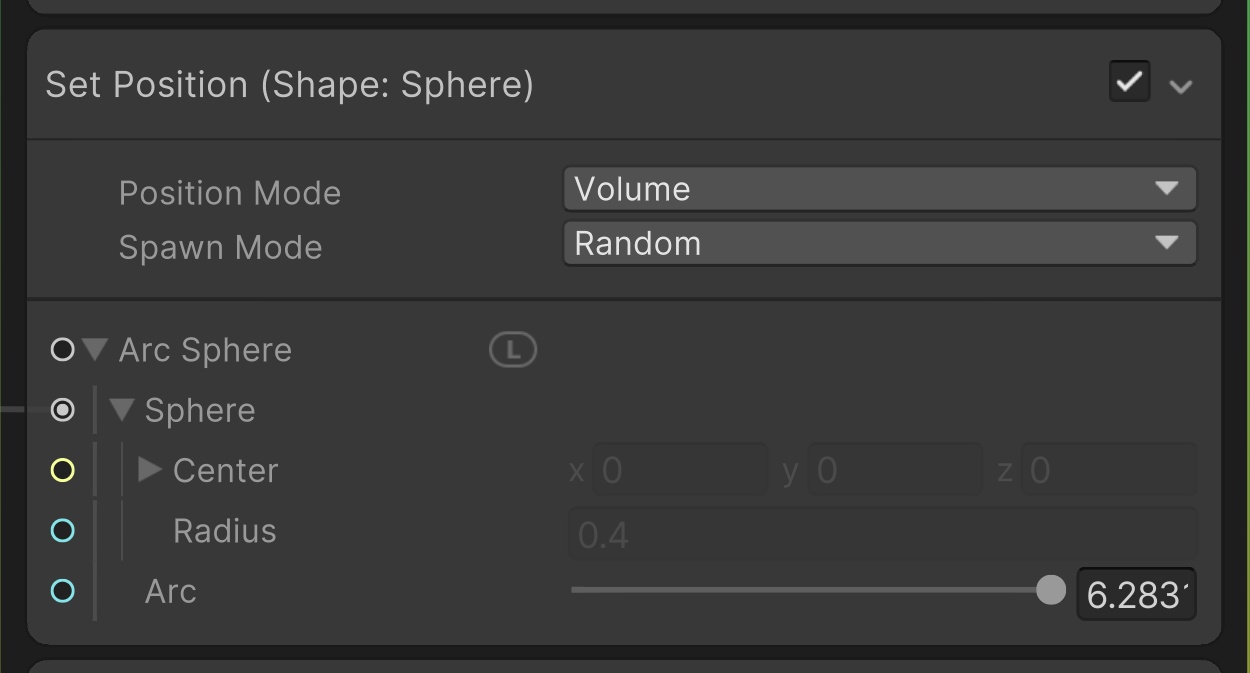Toggle the Local space (L) badge
The height and width of the screenshot is (673, 1250).
click(x=513, y=350)
